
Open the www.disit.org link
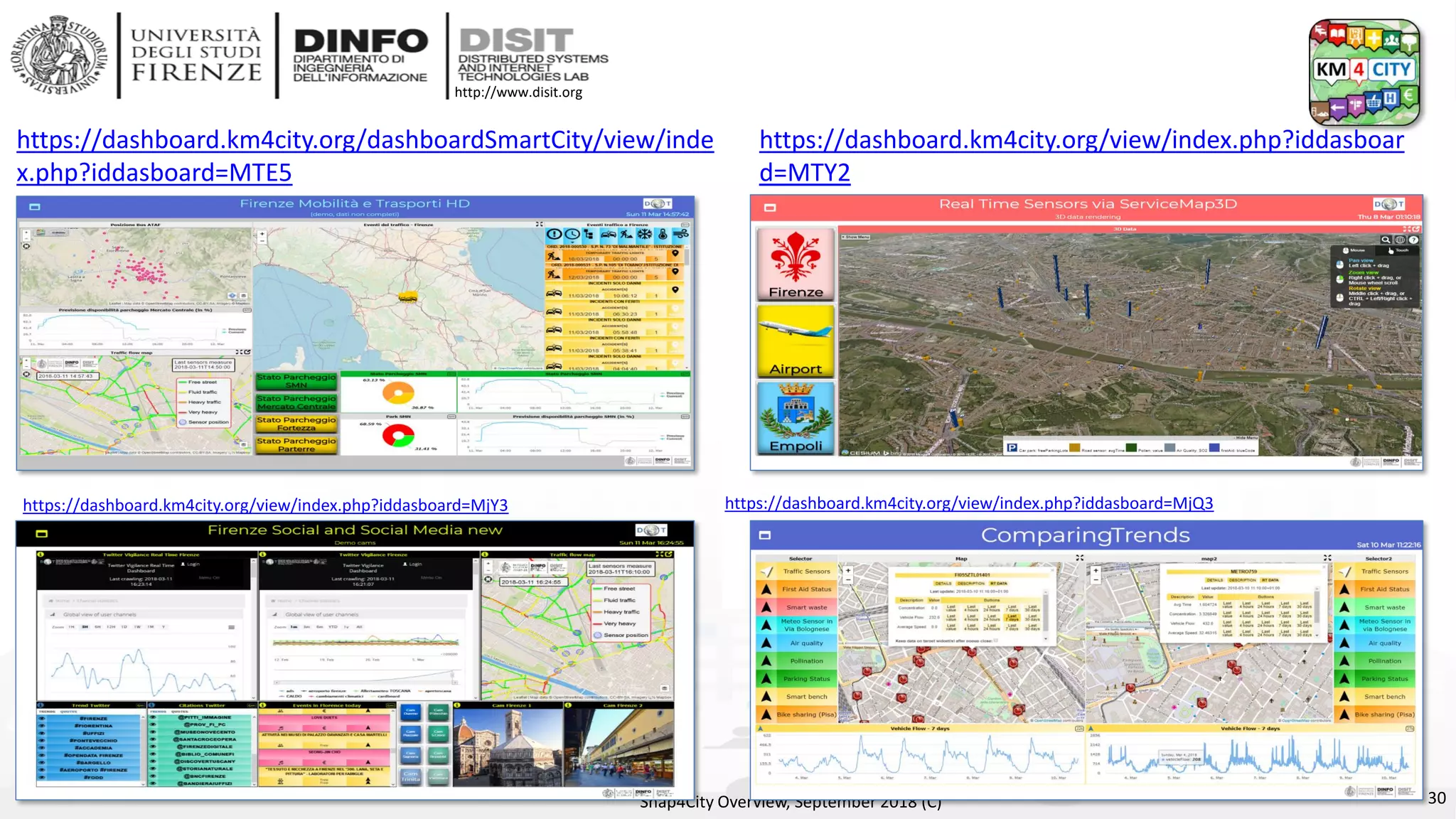(x=518, y=92)
